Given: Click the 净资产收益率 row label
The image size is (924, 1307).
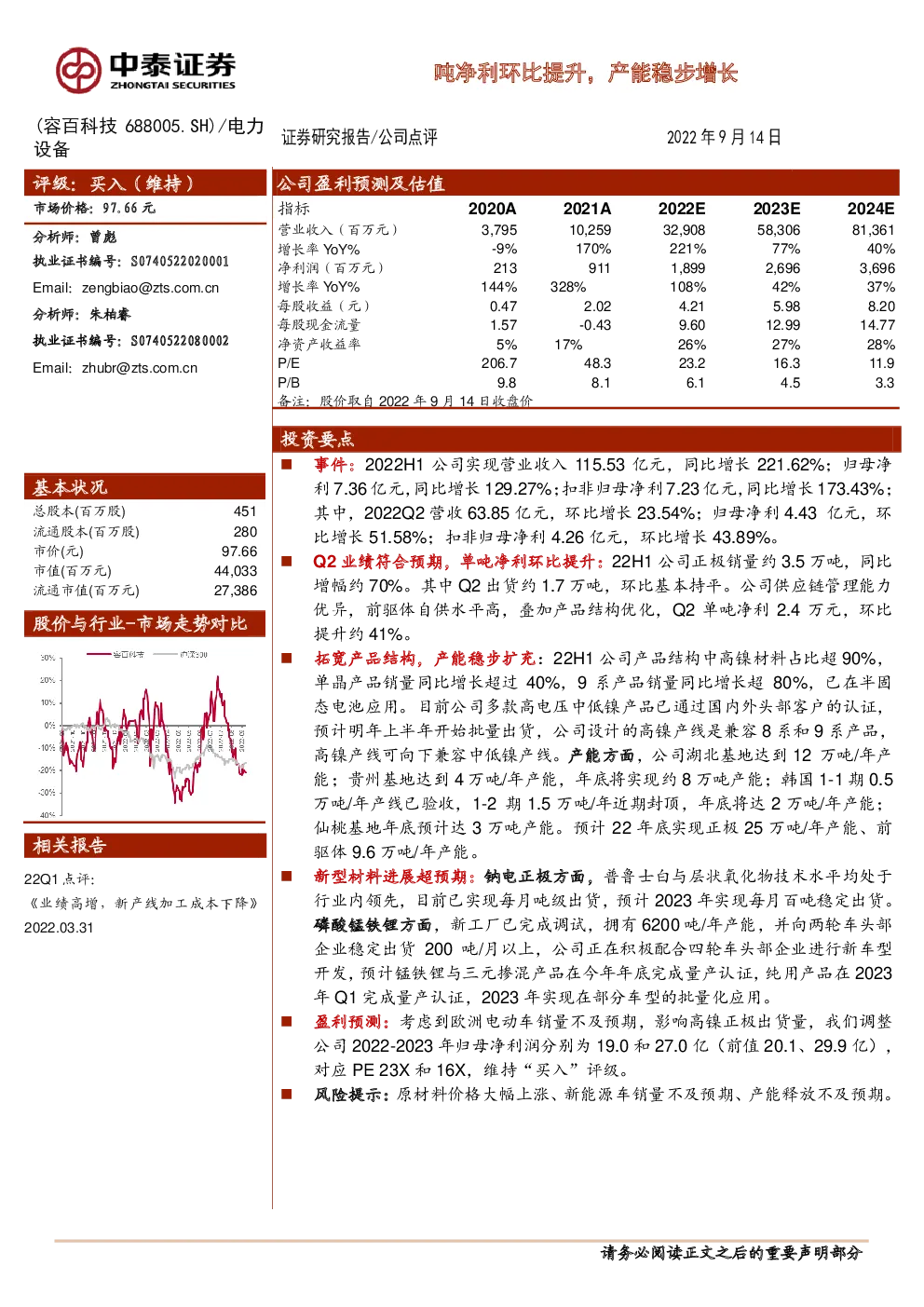Looking at the screenshot, I should pos(319,345).
